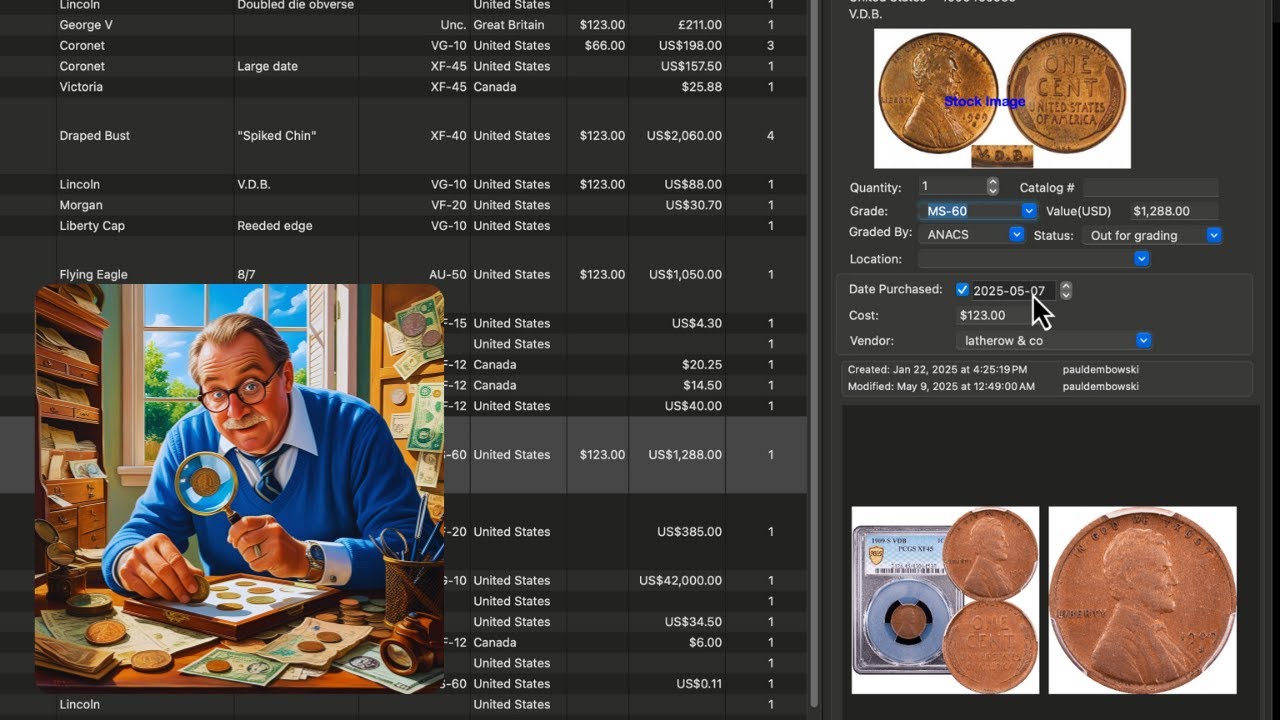1280x720 pixels.
Task: Click the US$40.00 value cell
Action: click(x=691, y=406)
